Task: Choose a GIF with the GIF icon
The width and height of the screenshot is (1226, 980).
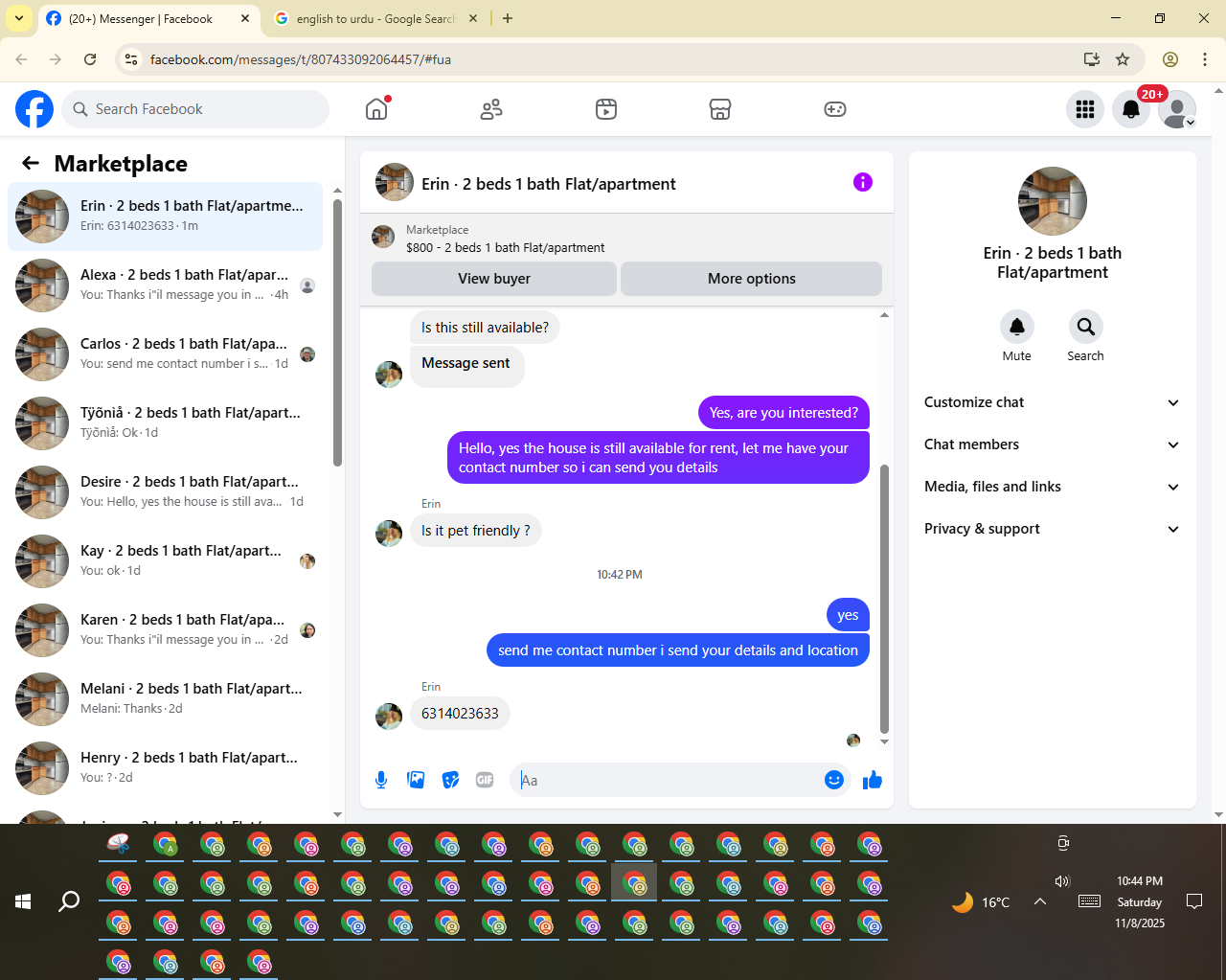Action: pos(485,780)
